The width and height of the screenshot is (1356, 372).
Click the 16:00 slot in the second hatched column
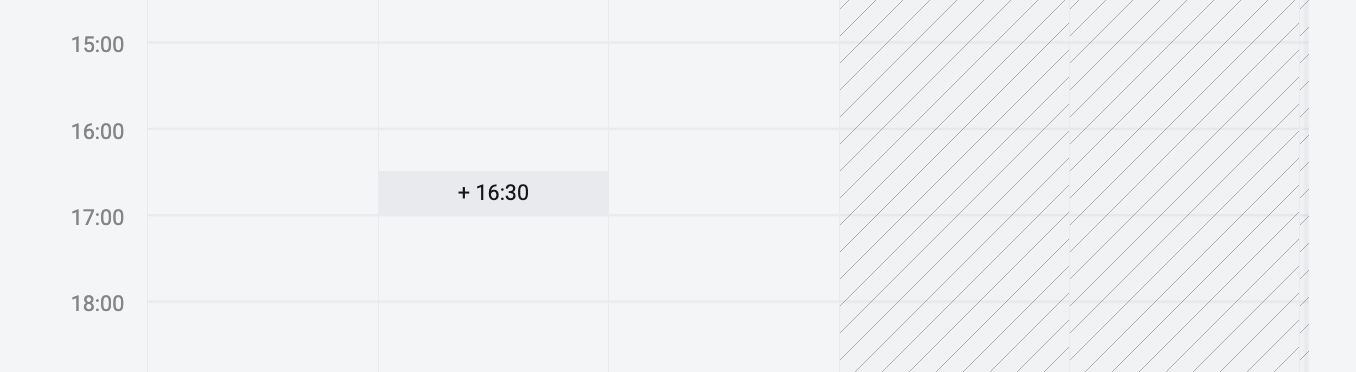point(1185,172)
